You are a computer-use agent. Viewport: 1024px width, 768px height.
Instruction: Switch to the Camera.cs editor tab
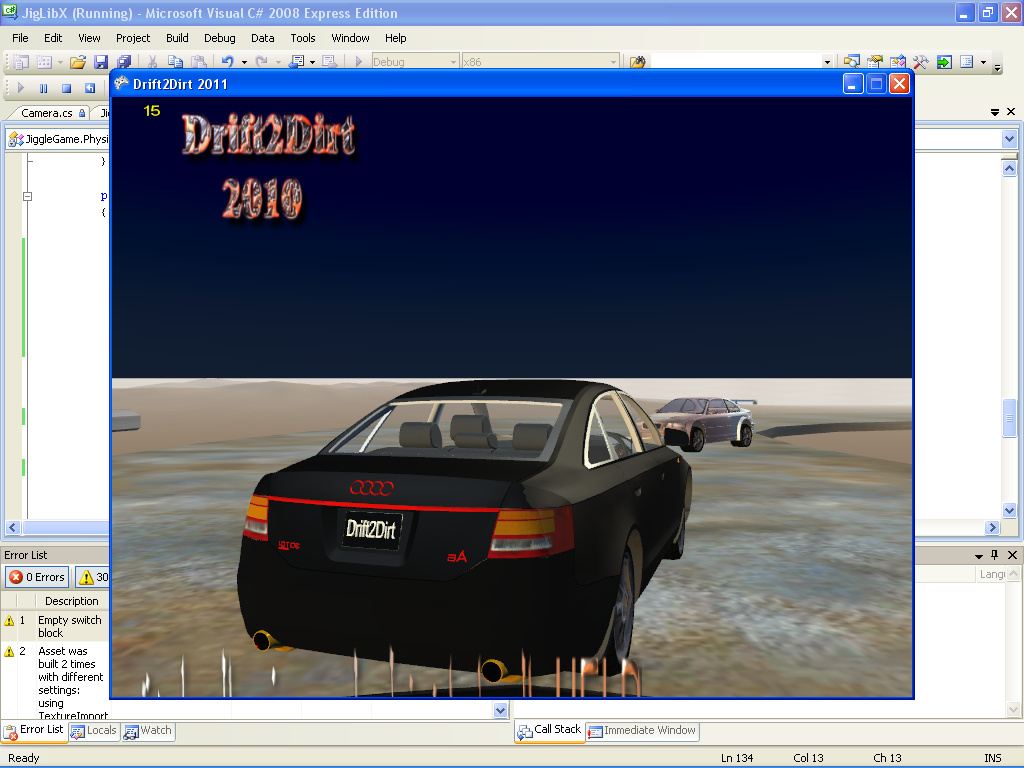point(52,112)
